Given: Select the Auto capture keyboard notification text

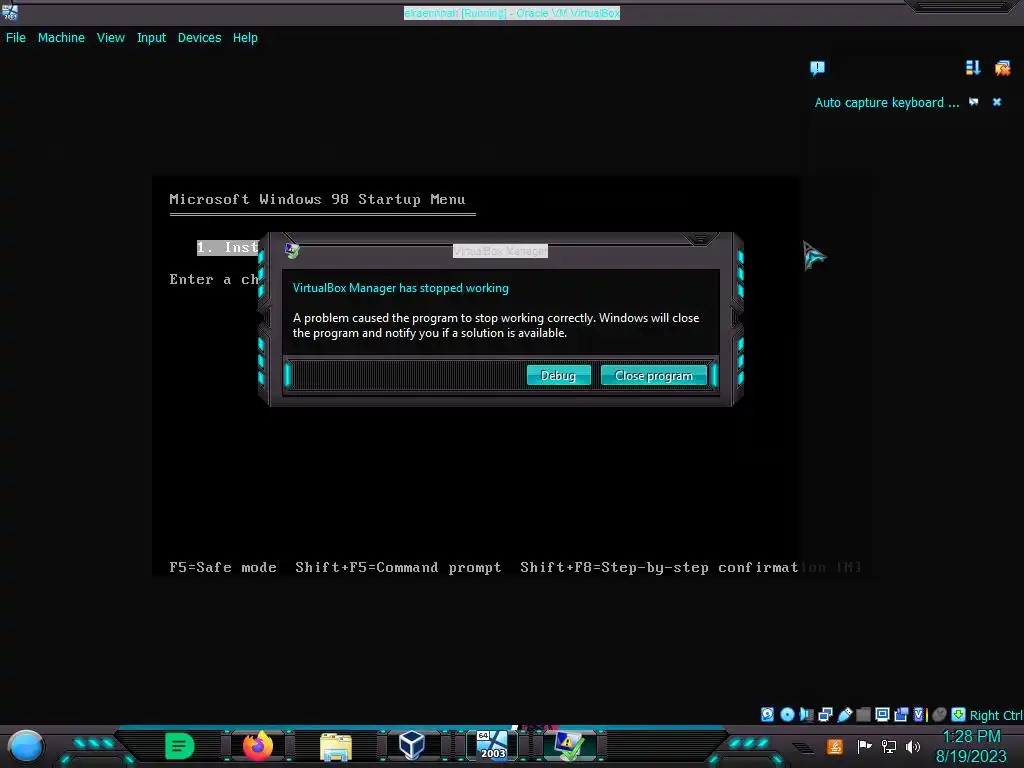Looking at the screenshot, I should click(887, 103).
